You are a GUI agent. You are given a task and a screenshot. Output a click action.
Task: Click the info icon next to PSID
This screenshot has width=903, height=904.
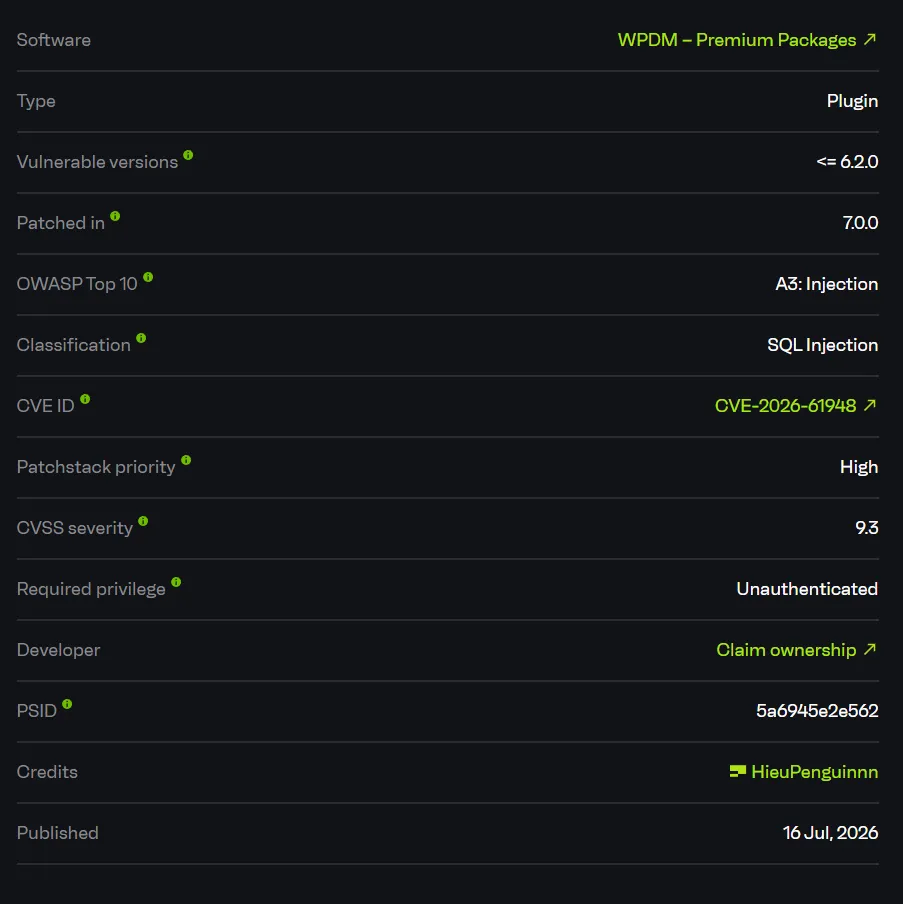67,704
